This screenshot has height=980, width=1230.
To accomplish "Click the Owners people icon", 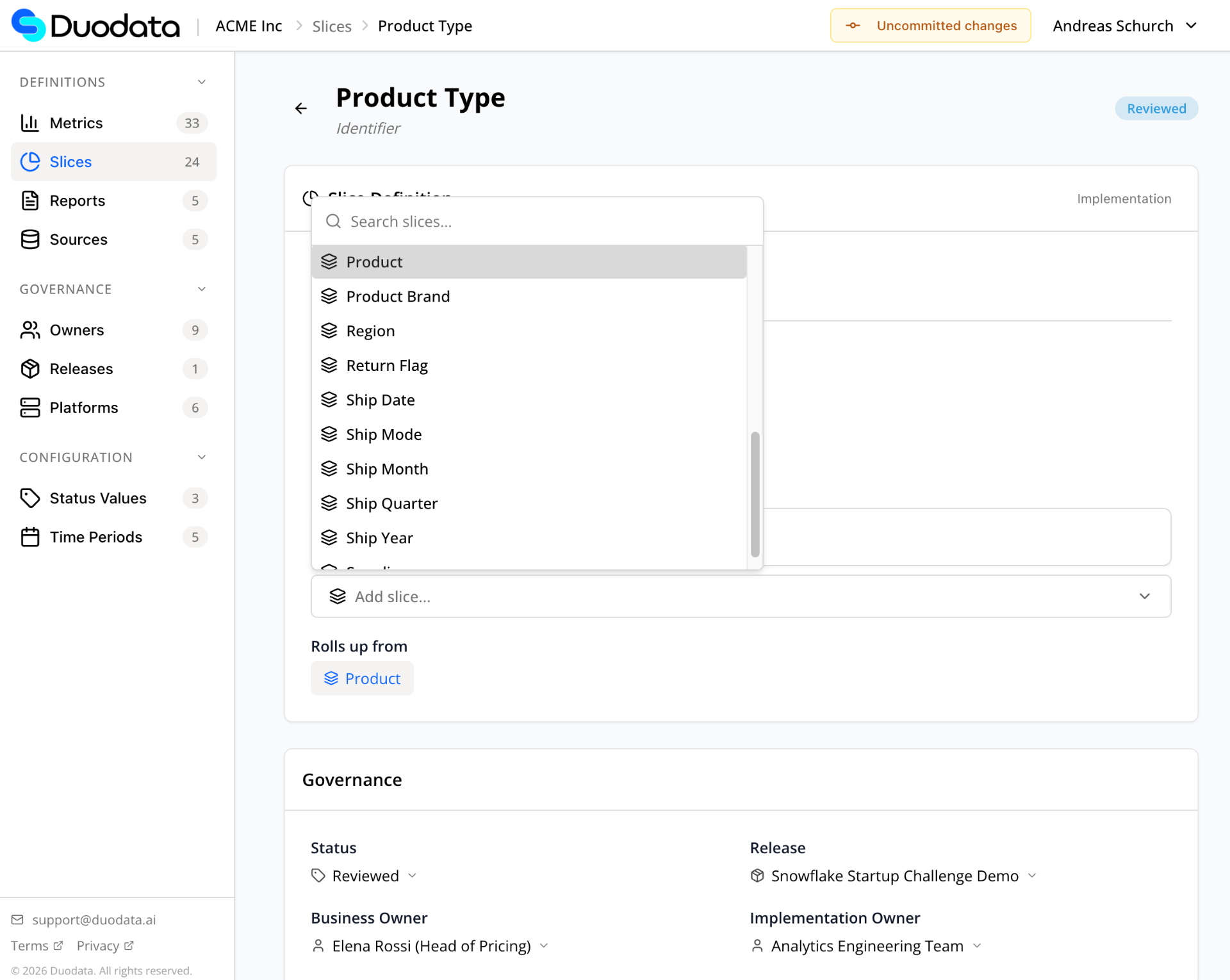I will 29,330.
